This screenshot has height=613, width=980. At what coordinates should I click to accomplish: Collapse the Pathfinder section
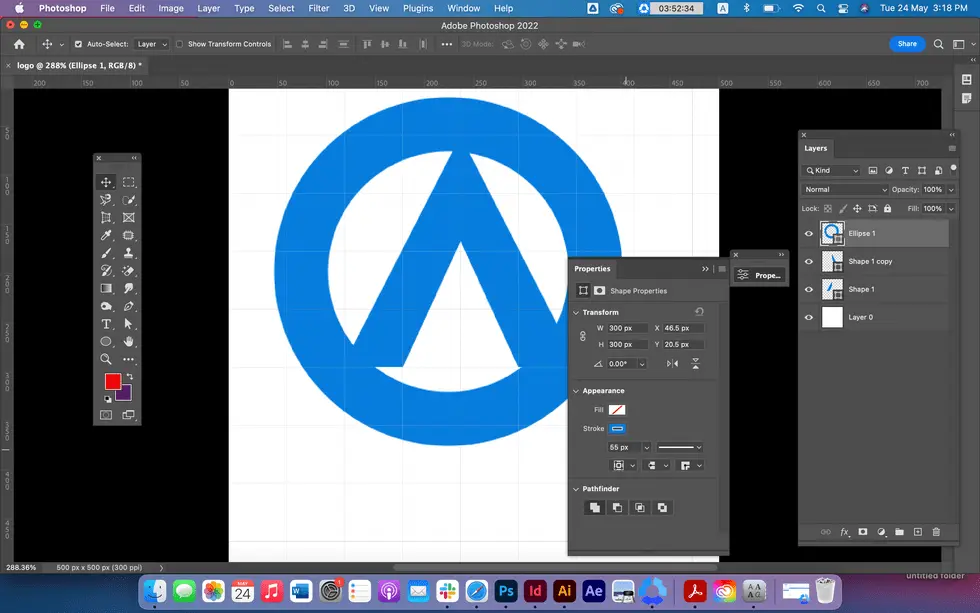[x=576, y=489]
